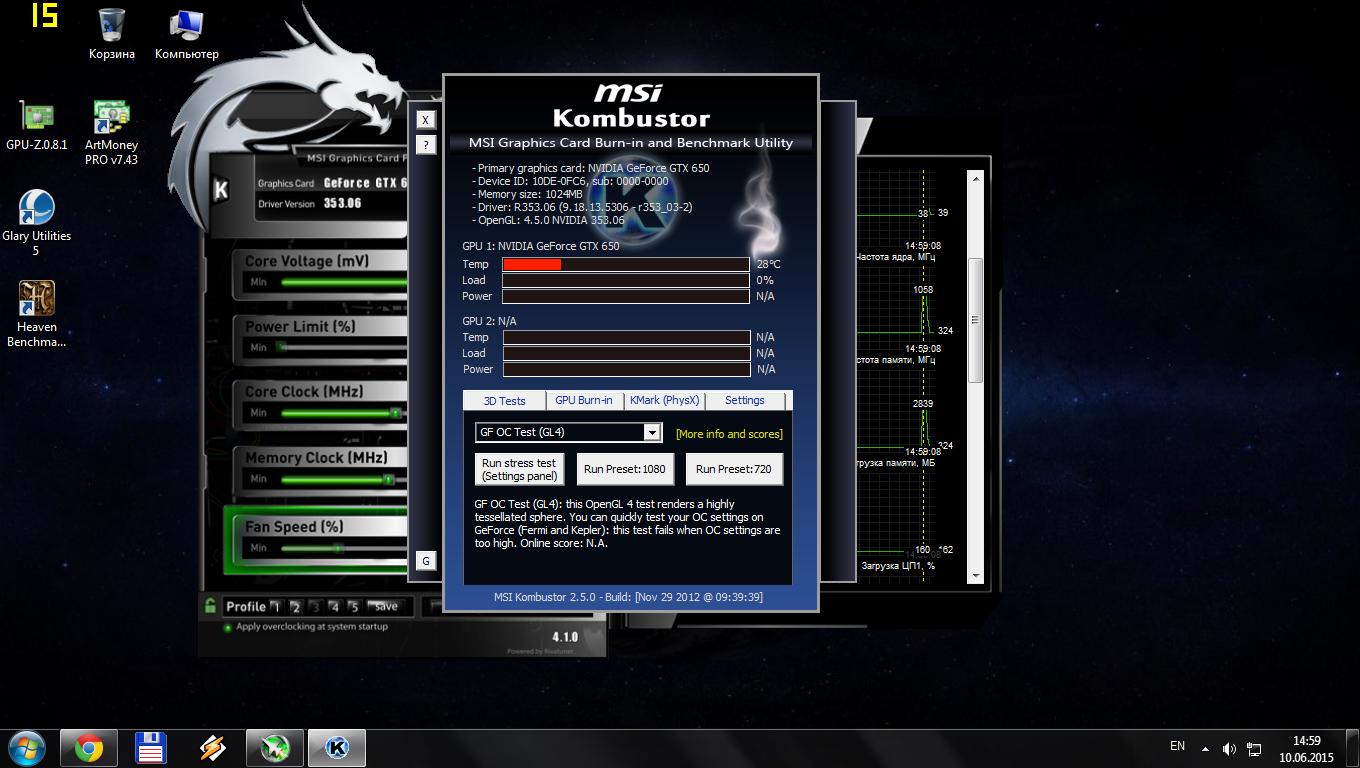The width and height of the screenshot is (1360, 768).
Task: Toggle the Afterburner profile lock icon
Action: 210,605
